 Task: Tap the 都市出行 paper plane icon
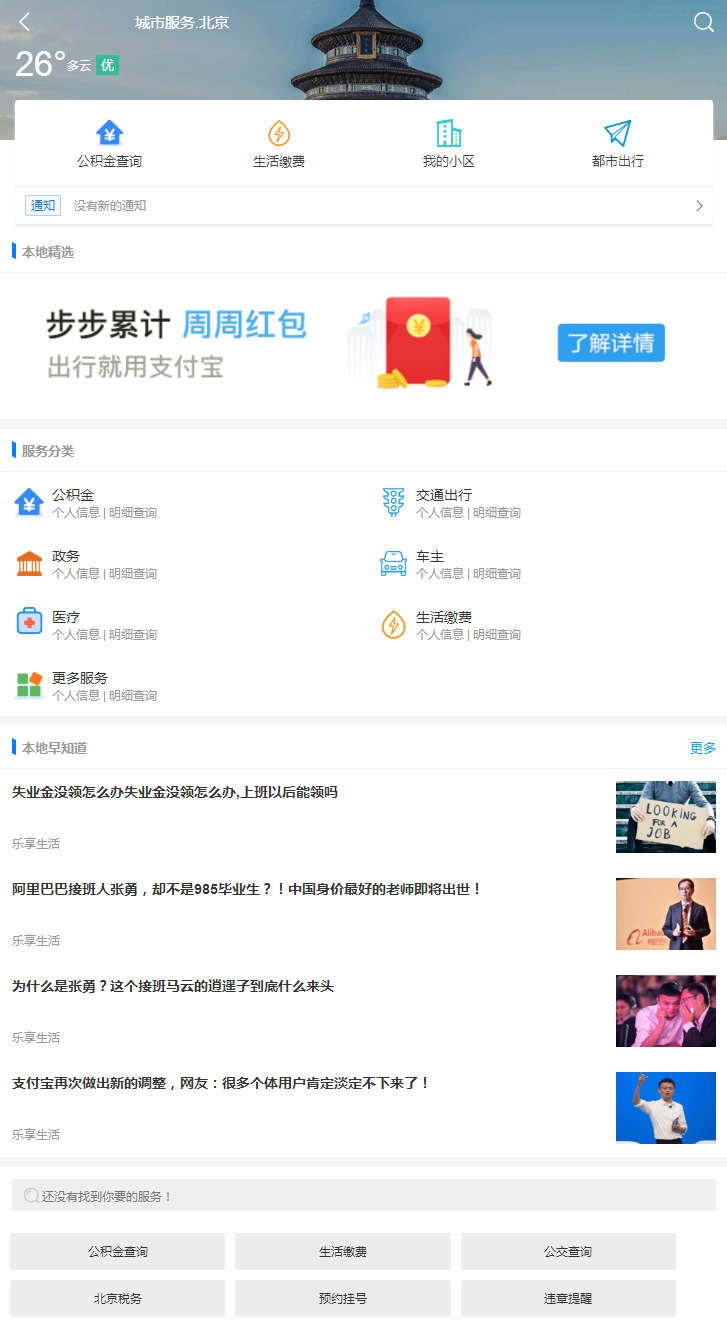tap(617, 133)
